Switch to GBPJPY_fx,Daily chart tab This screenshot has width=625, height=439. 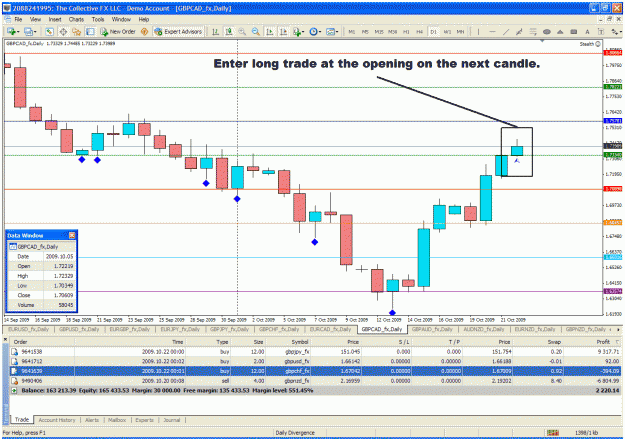229,329
